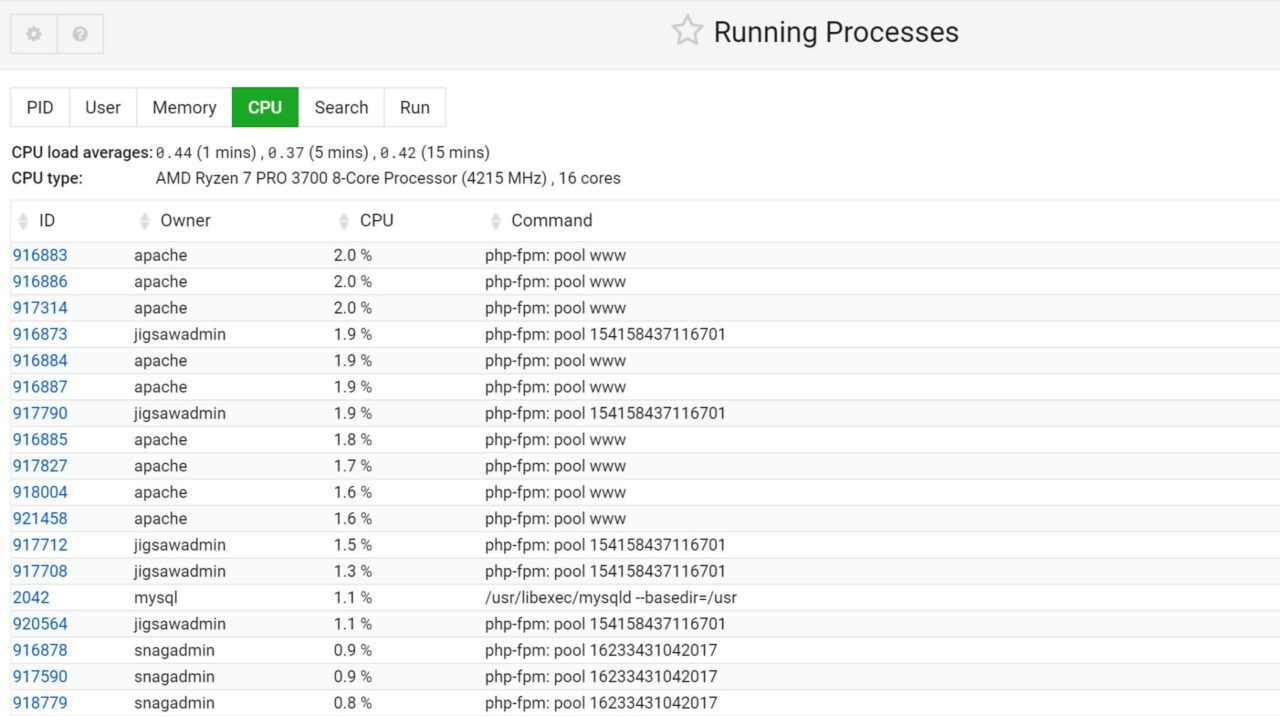
Task: Open the Search tab
Action: (x=341, y=107)
